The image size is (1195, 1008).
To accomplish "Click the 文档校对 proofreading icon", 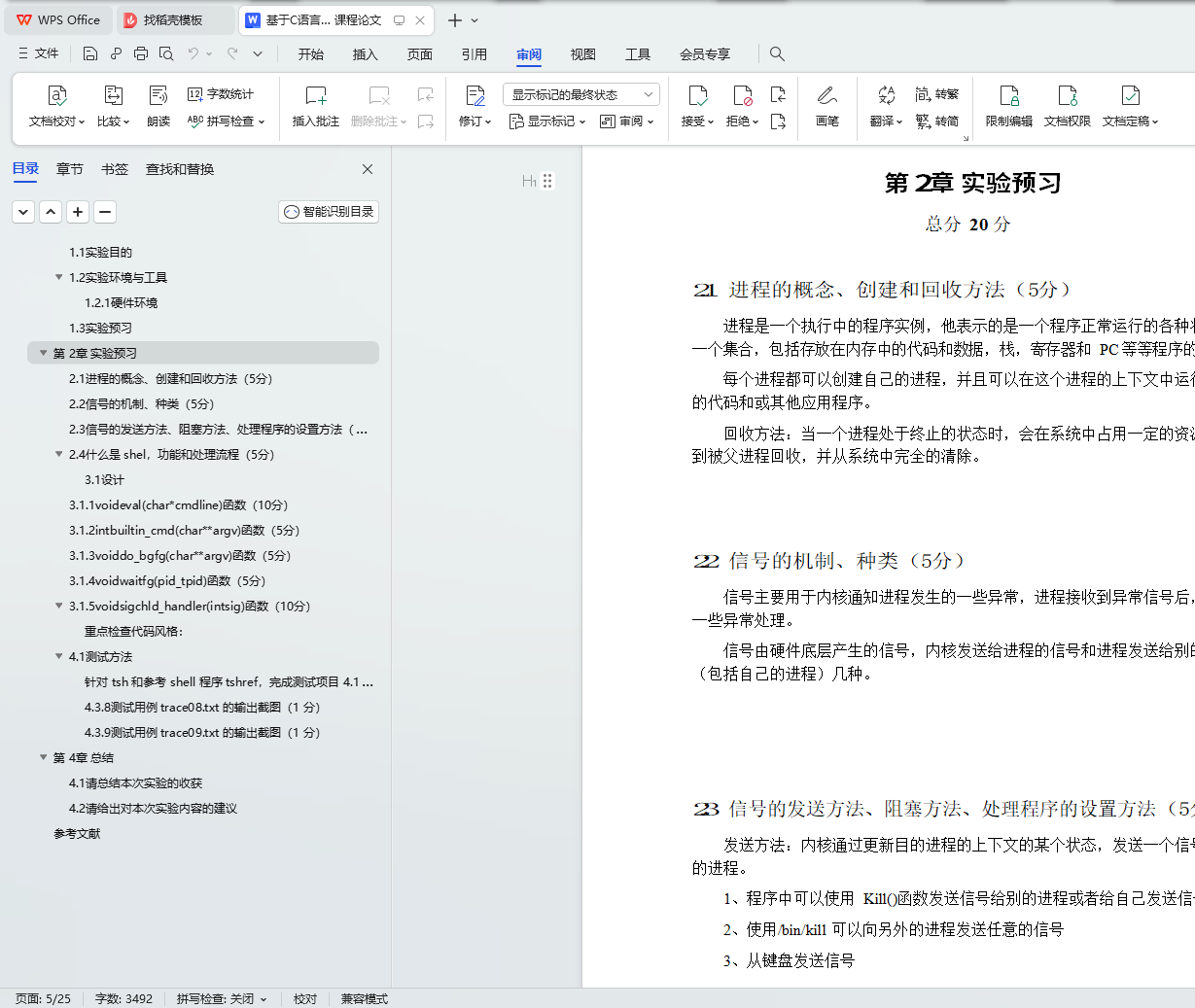I will [57, 95].
